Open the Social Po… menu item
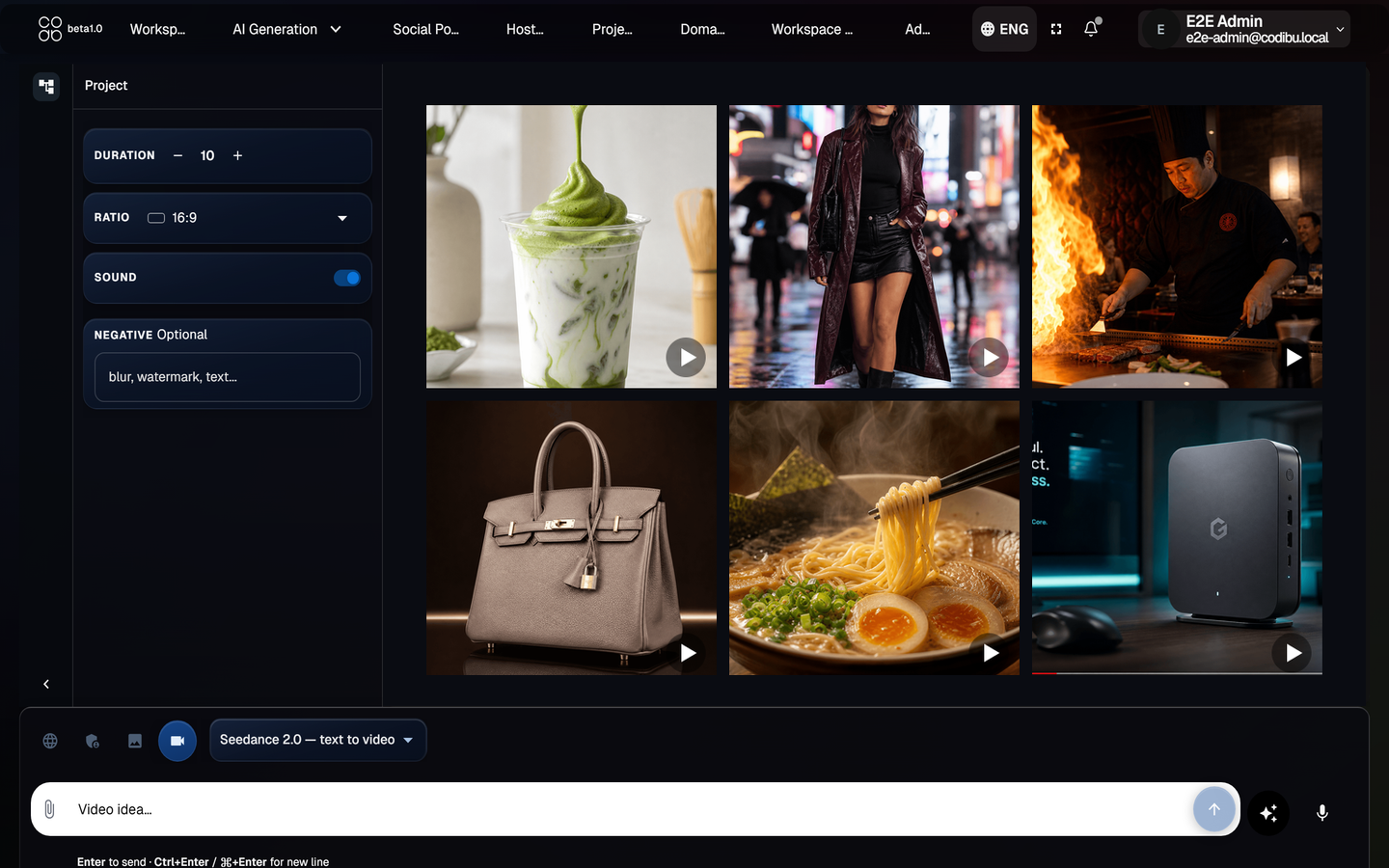Image resolution: width=1389 pixels, height=868 pixels. (x=425, y=29)
